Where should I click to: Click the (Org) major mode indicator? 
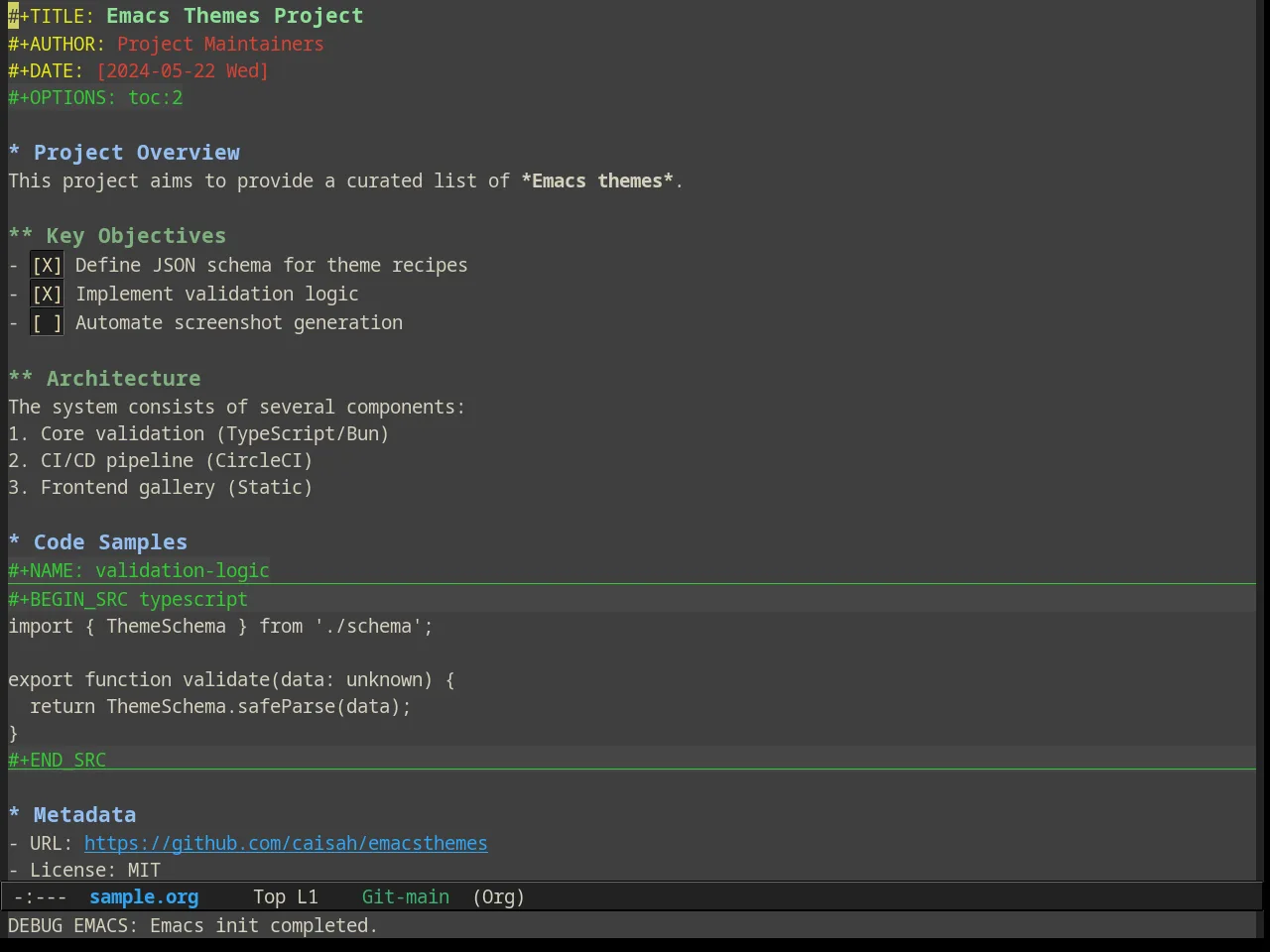(x=498, y=897)
